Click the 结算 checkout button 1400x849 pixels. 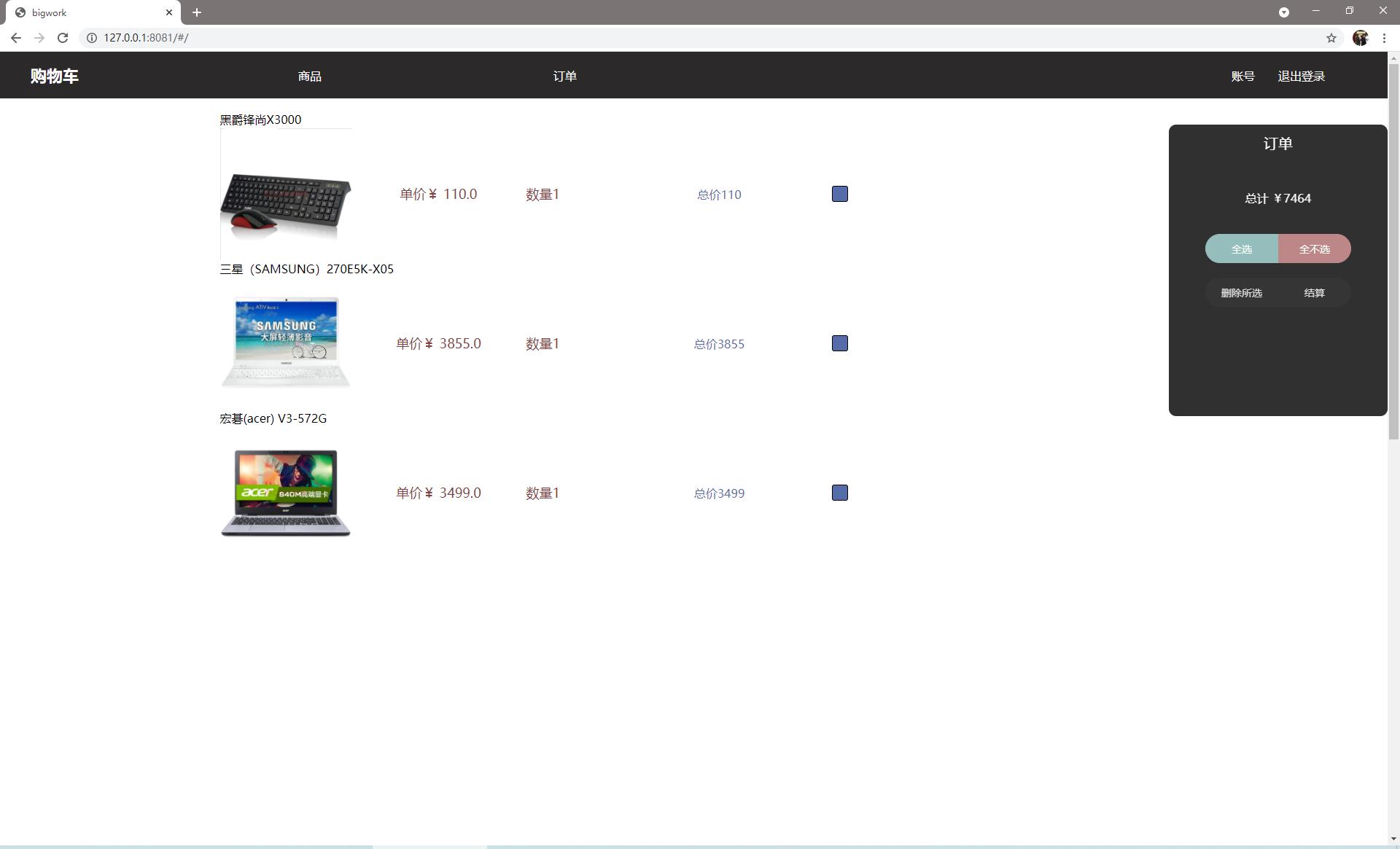tap(1315, 292)
